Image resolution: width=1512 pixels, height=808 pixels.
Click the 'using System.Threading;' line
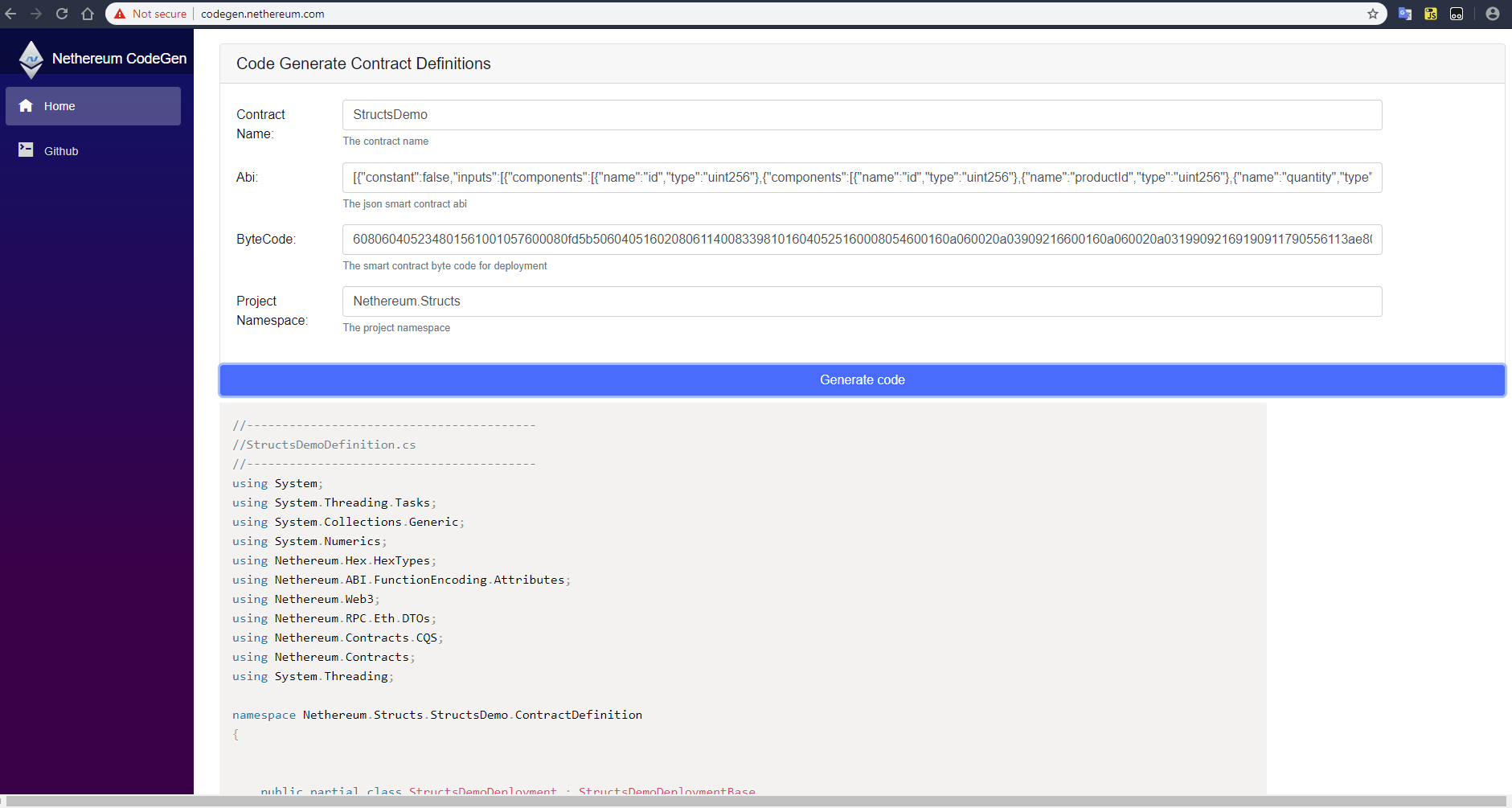[313, 676]
